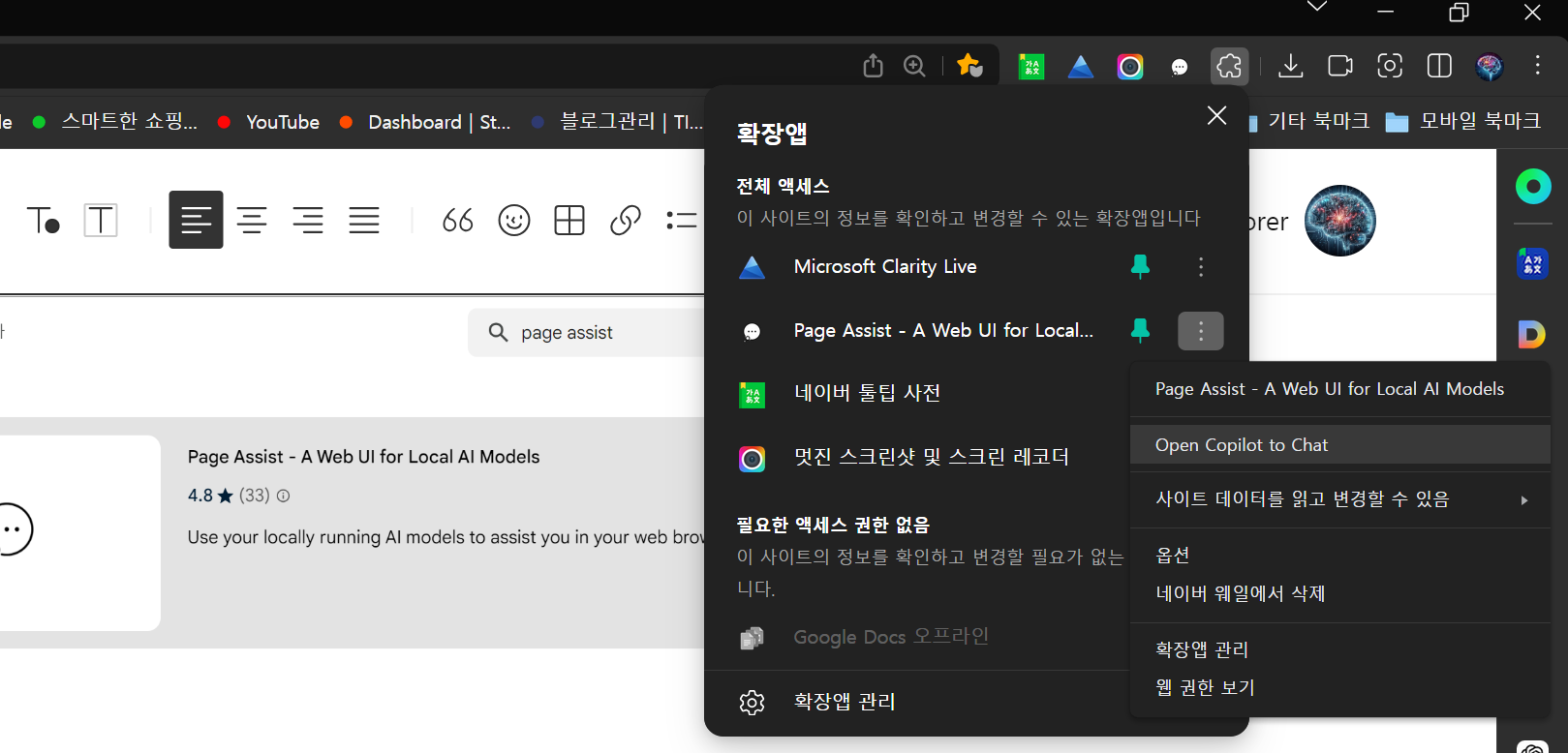
Task: Insert a quotation block
Action: tap(458, 221)
